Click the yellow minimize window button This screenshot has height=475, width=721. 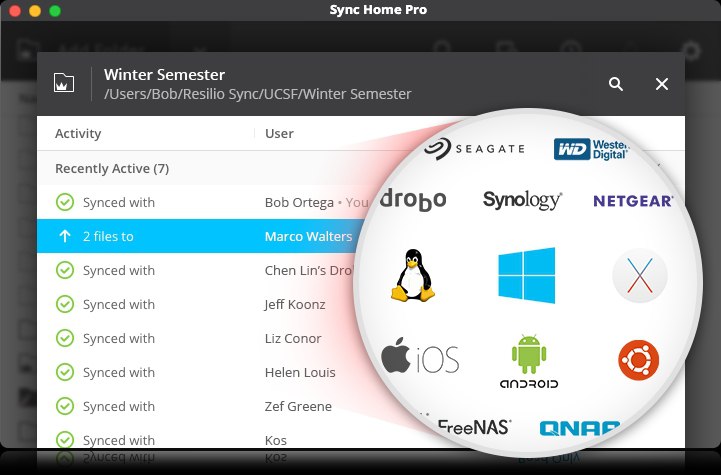35,11
